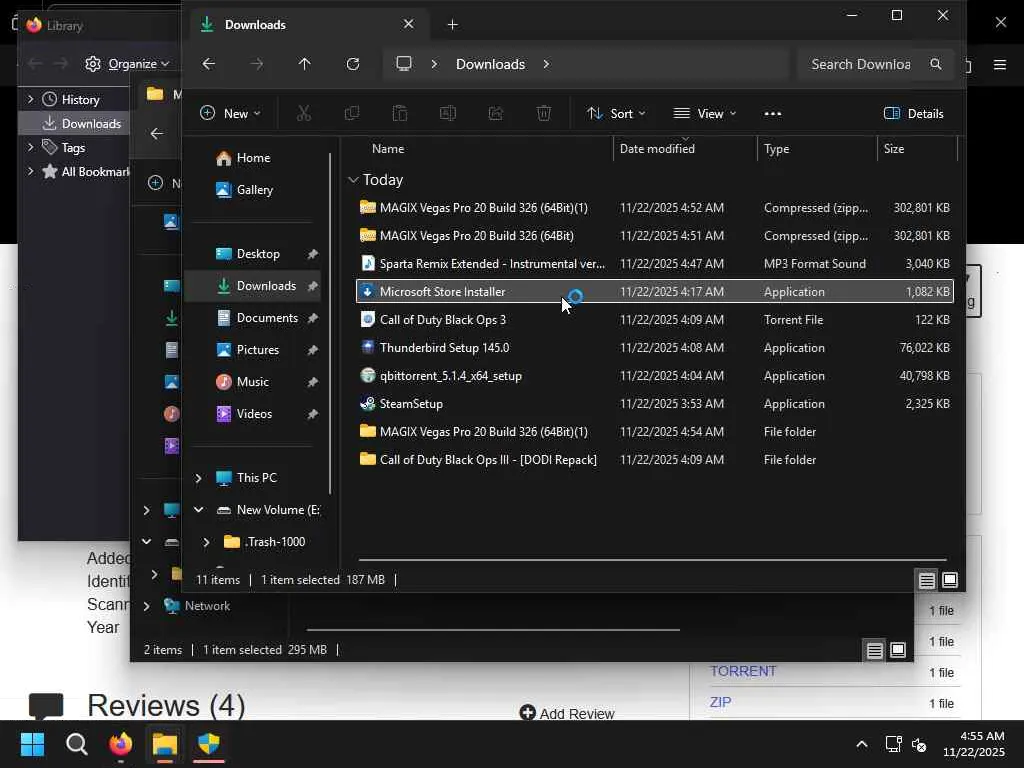Viewport: 1024px width, 768px height.
Task: Expand the .Trash-1000 folder node
Action: 206,542
